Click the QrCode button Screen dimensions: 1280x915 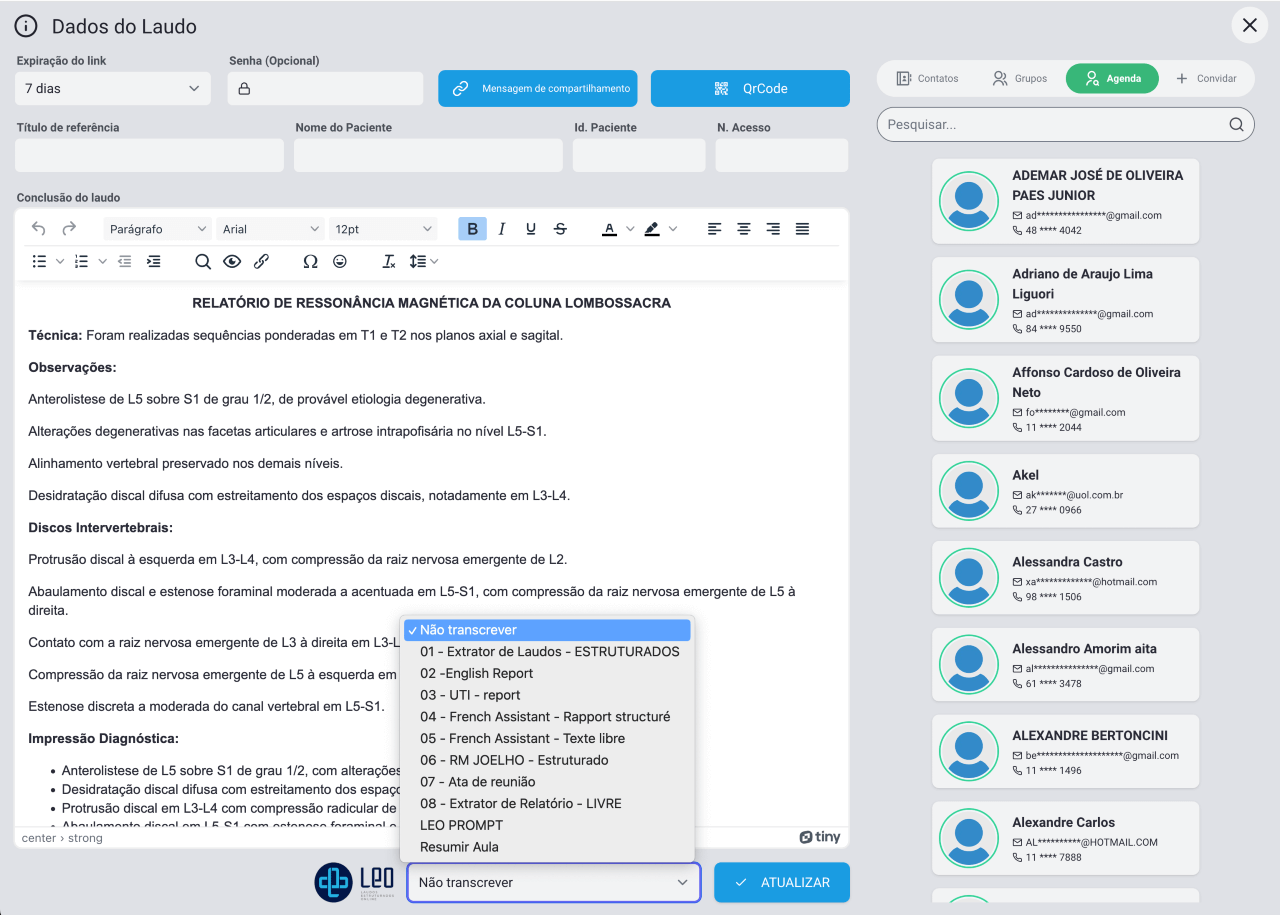[750, 89]
